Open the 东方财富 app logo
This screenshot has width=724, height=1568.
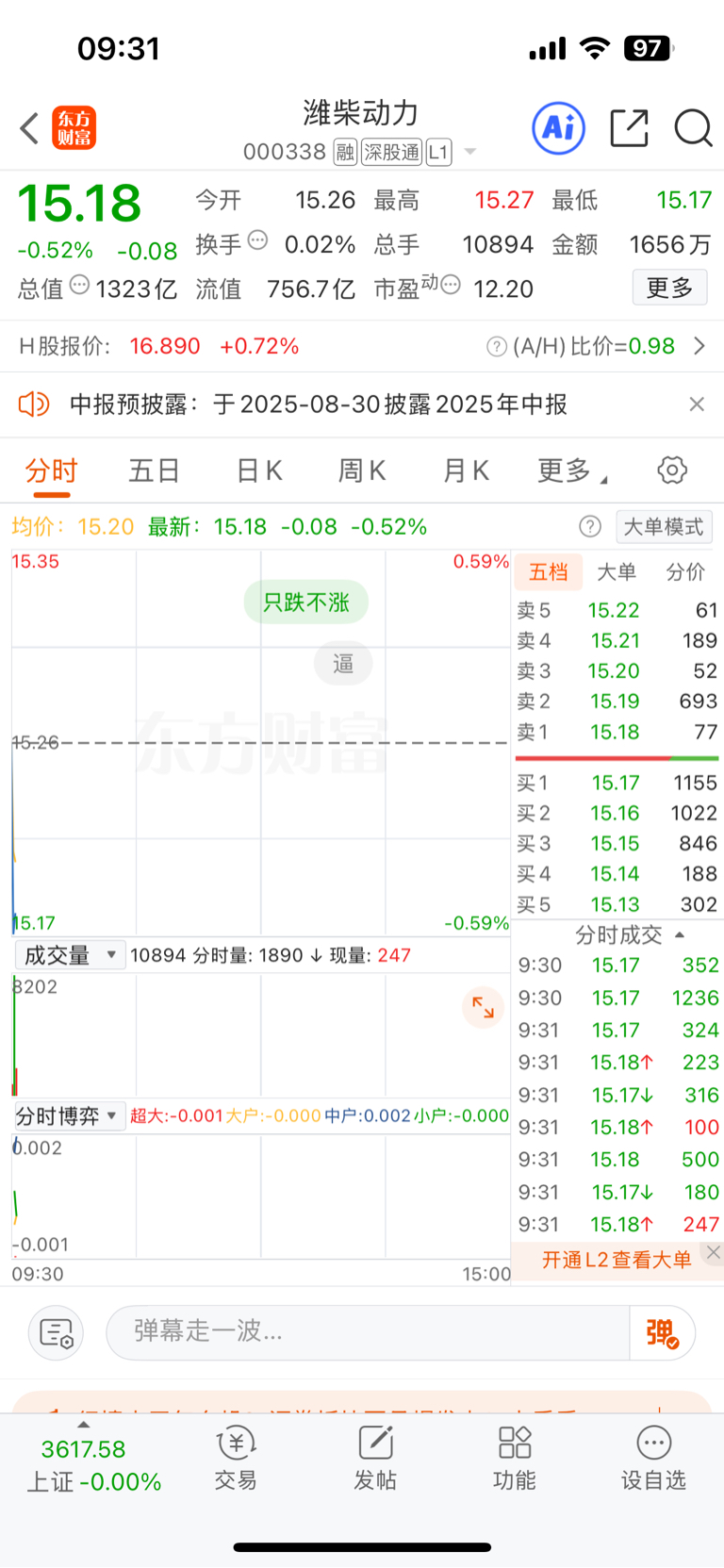[x=74, y=128]
